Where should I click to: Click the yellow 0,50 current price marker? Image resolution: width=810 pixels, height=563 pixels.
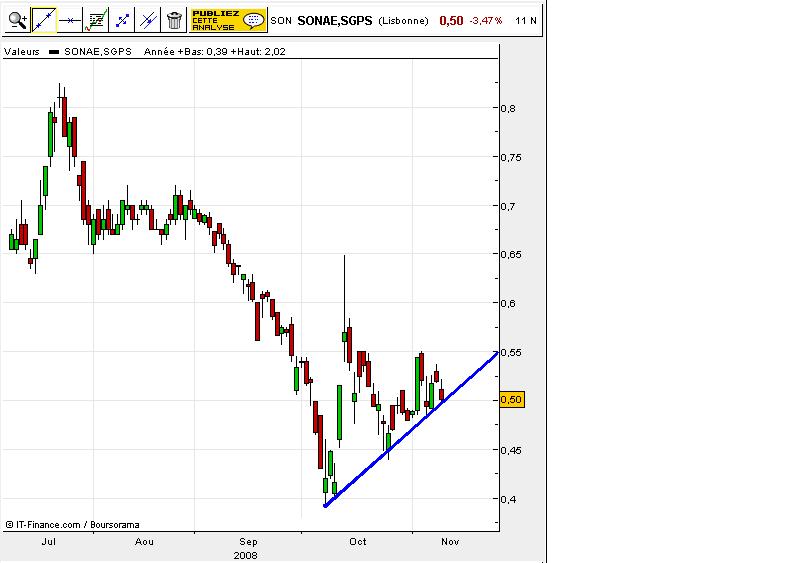[x=511, y=399]
